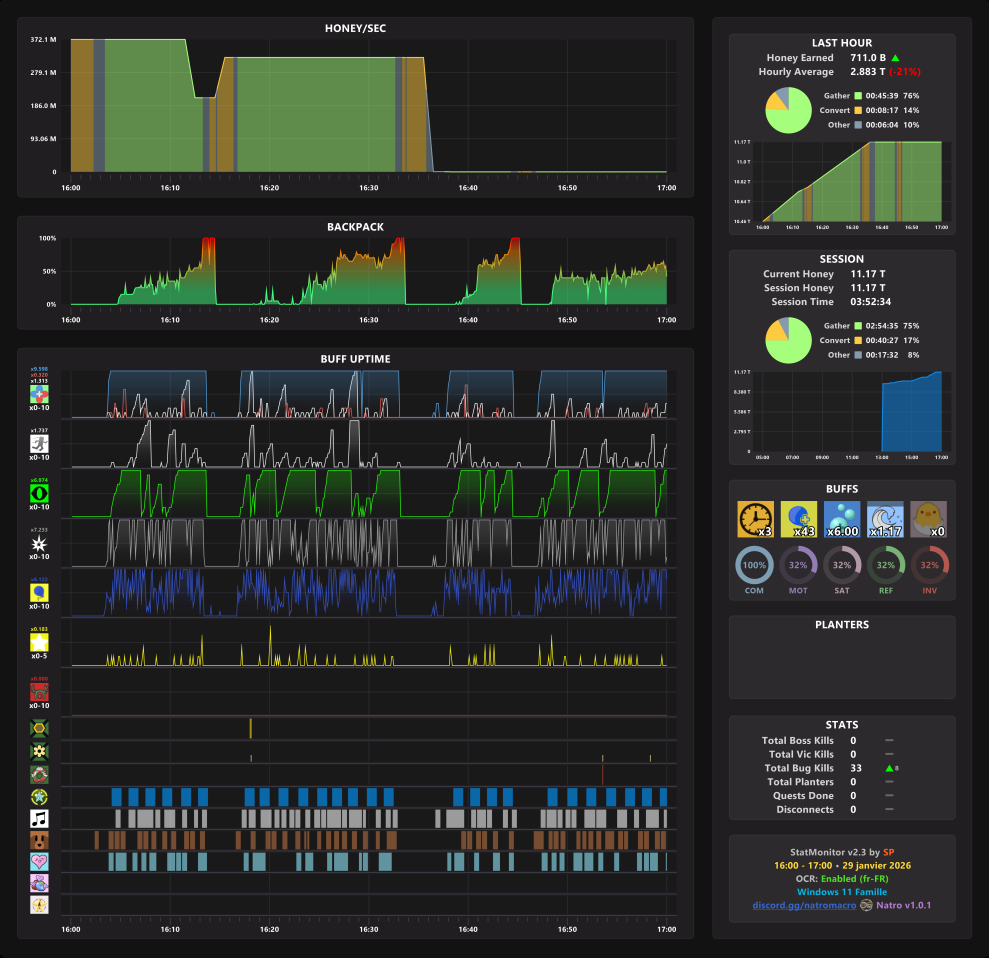Click the white music note Melody icon
This screenshot has height=958, width=989.
(x=39, y=819)
